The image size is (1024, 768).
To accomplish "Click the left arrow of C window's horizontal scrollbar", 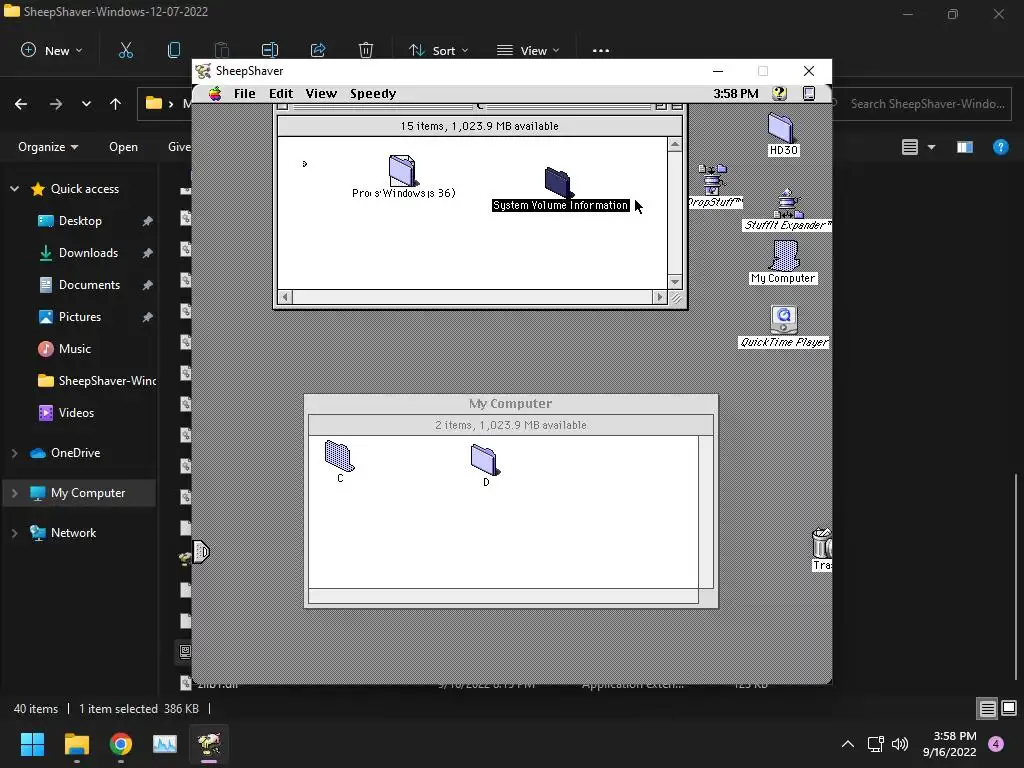I will [285, 297].
